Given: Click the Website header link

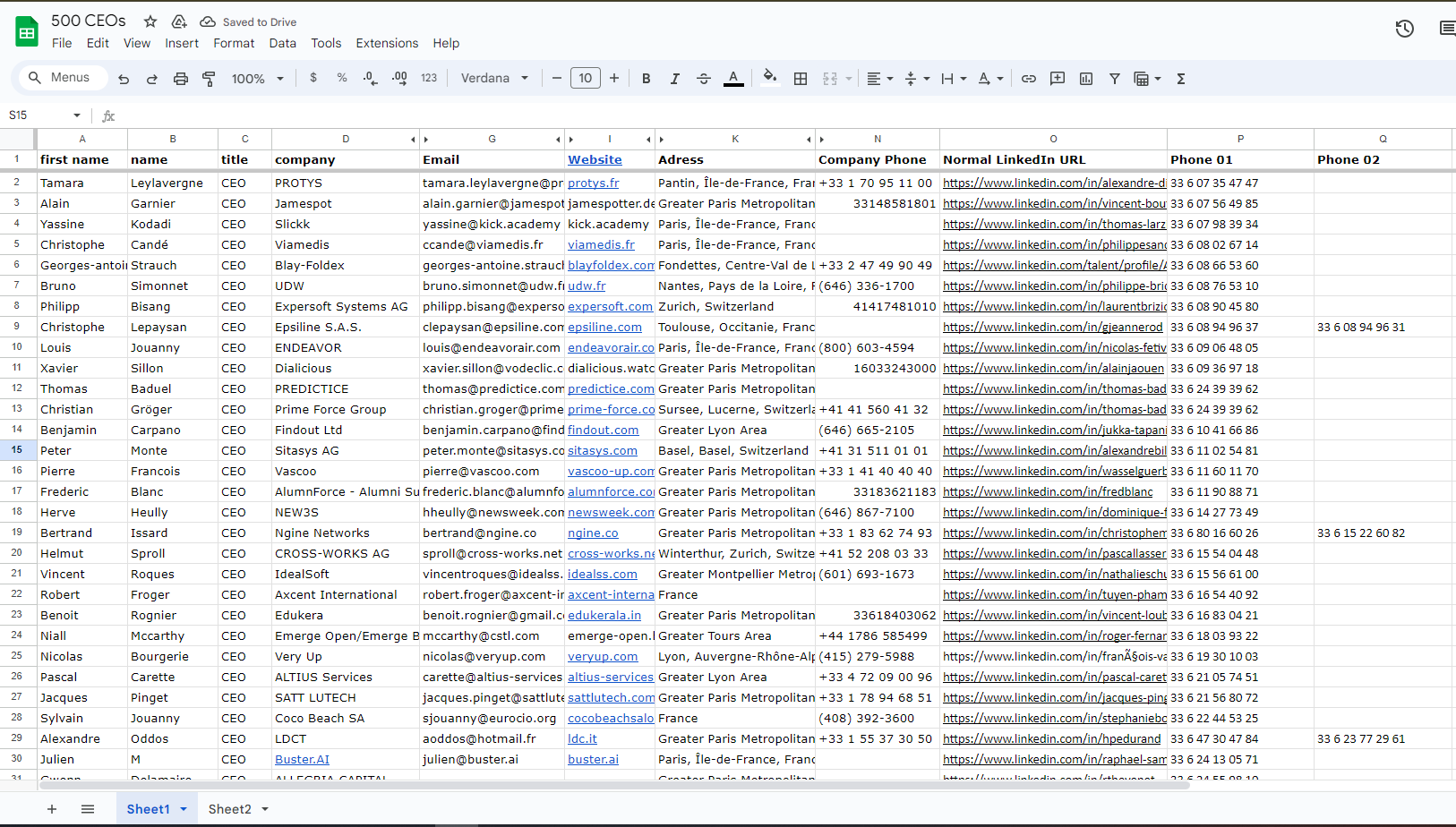Looking at the screenshot, I should tap(595, 159).
